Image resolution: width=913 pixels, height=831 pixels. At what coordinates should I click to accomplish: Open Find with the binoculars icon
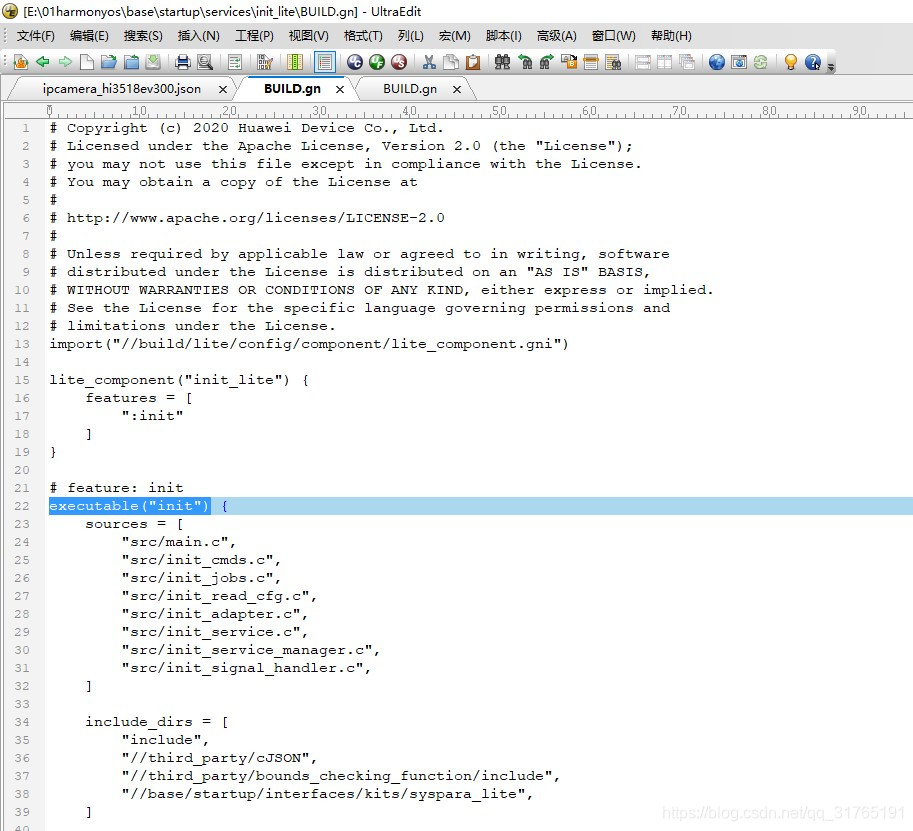pos(502,61)
